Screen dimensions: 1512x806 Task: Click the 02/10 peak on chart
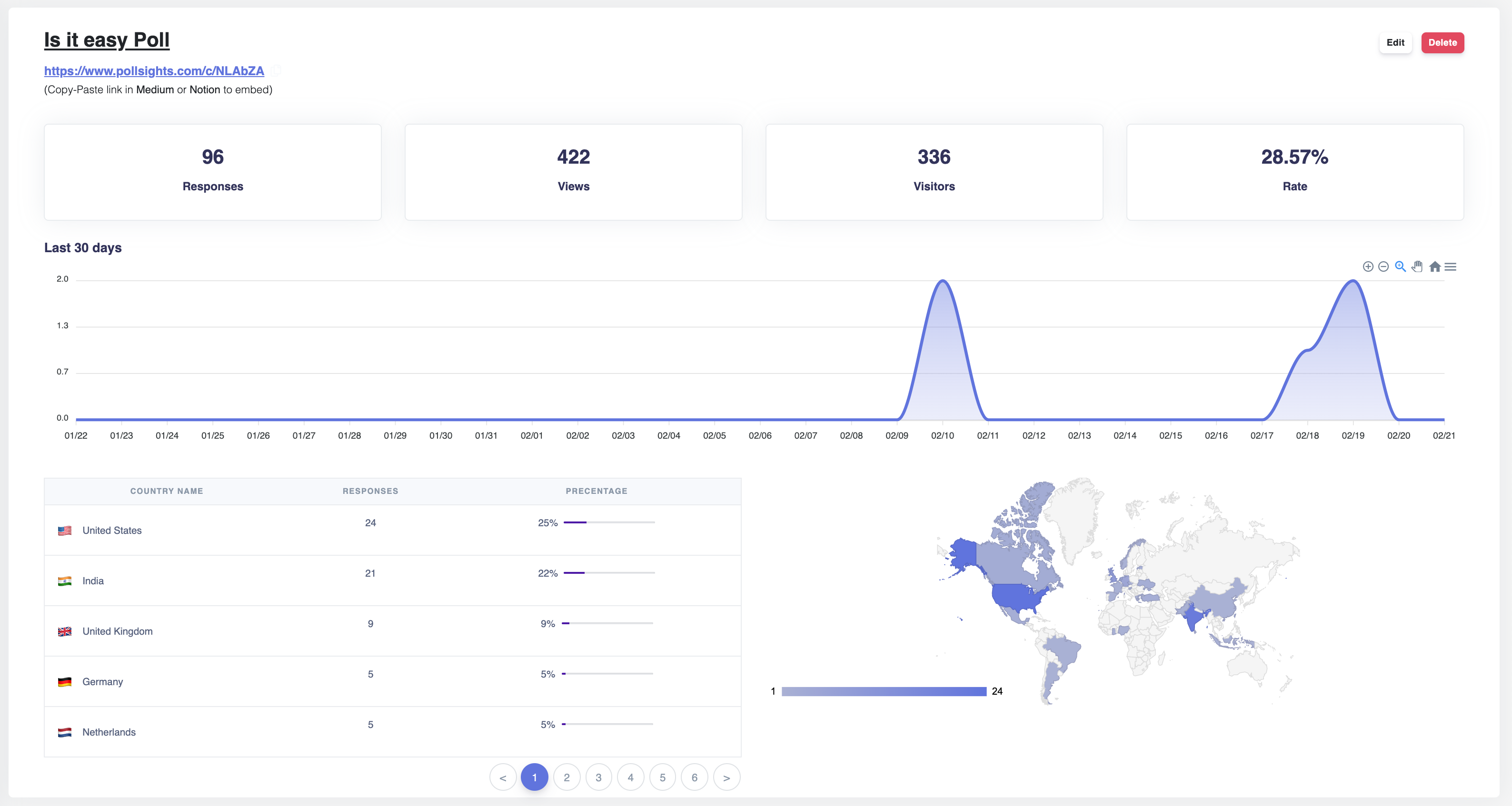[943, 282]
